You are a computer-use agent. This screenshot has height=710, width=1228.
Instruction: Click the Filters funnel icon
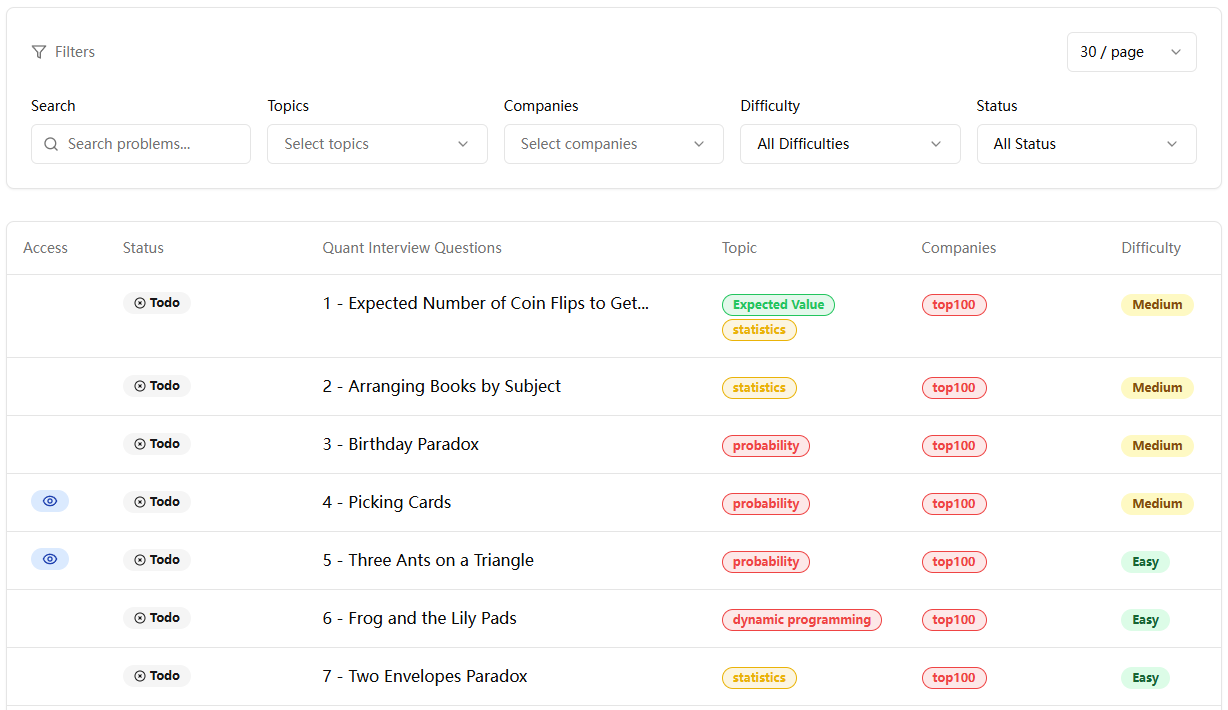pos(39,52)
